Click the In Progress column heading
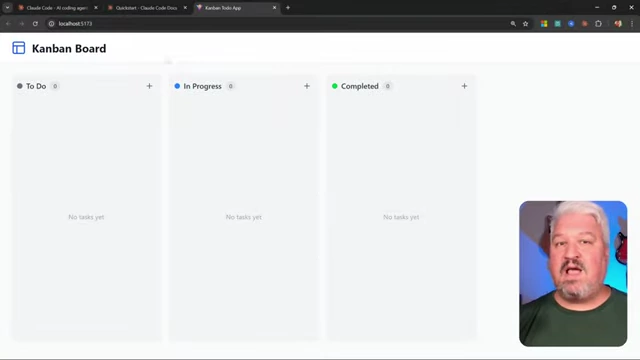Viewport: 640px width, 360px height. click(x=202, y=86)
